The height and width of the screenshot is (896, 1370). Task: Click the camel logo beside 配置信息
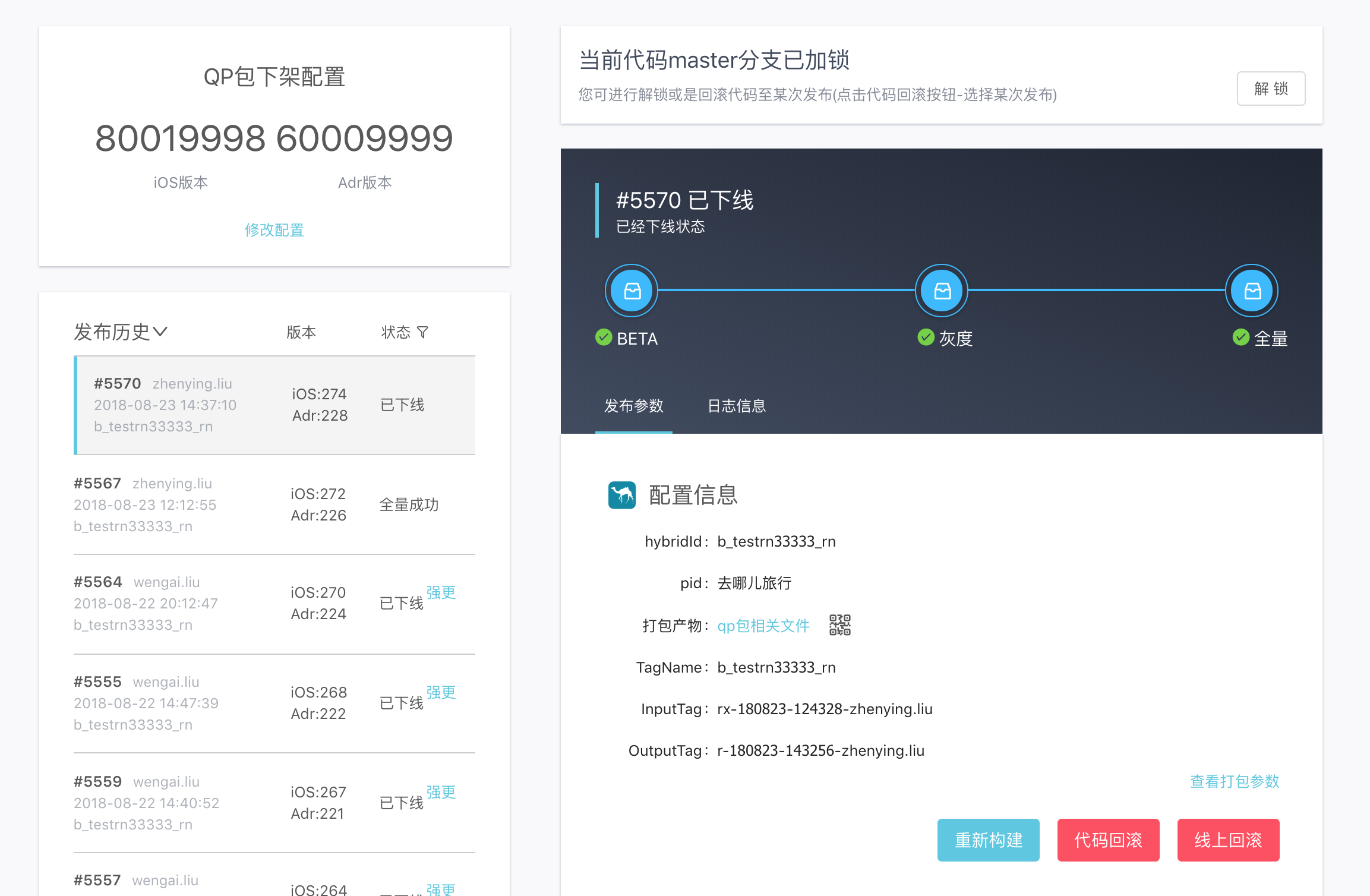click(x=622, y=495)
